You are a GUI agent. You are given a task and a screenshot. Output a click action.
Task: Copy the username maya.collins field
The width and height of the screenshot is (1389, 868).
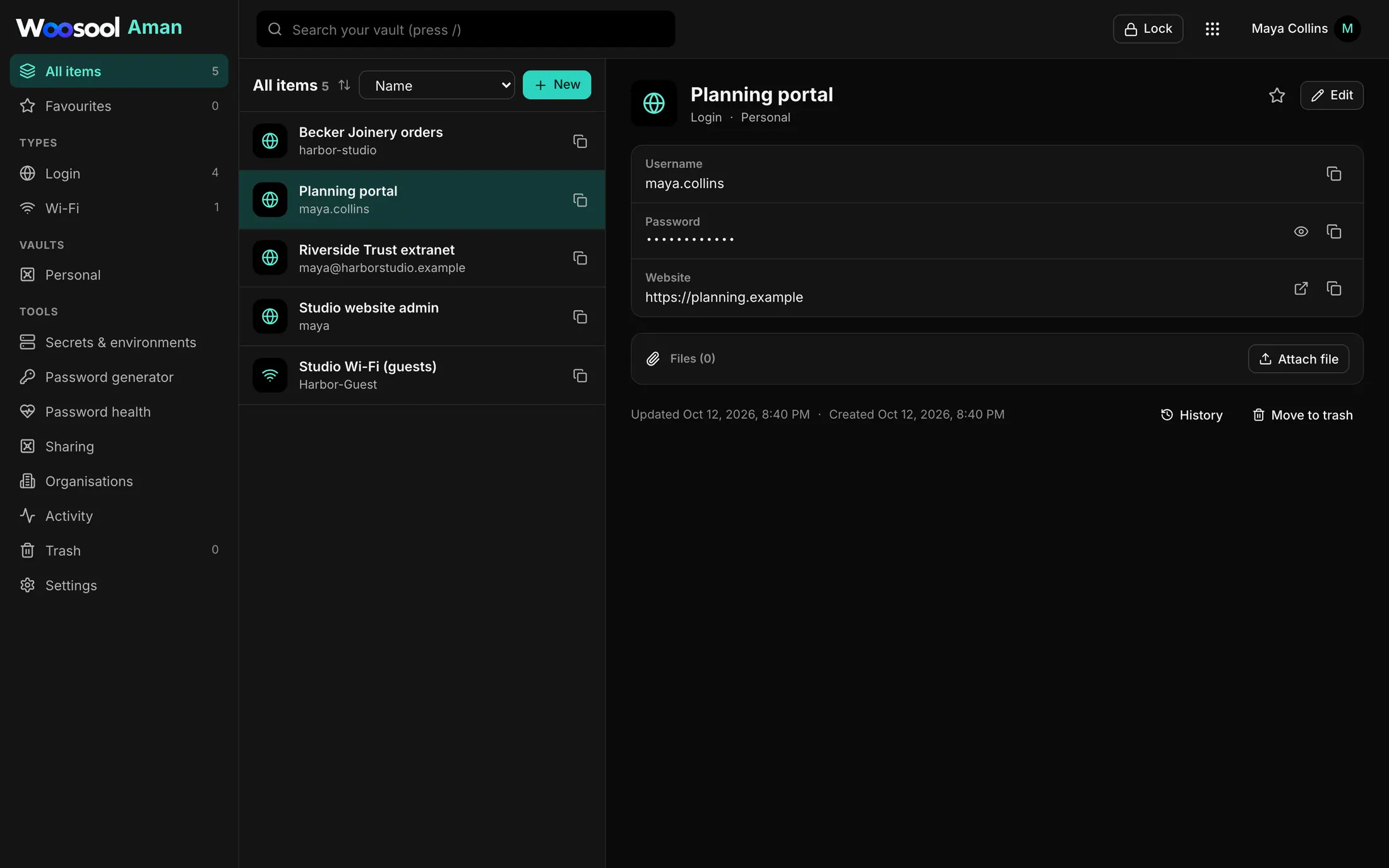click(x=1333, y=174)
